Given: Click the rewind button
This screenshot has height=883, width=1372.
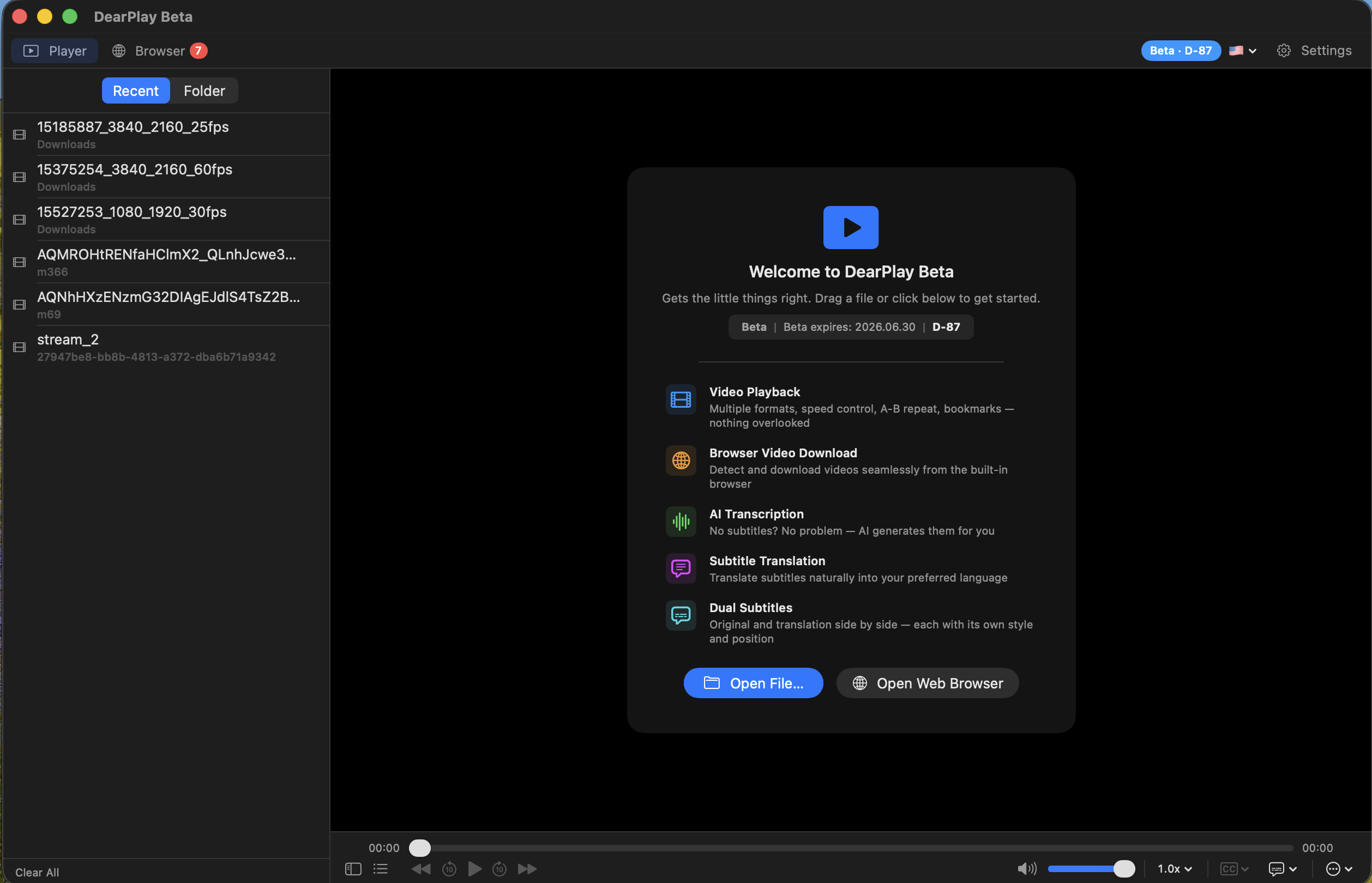Looking at the screenshot, I should 421,869.
